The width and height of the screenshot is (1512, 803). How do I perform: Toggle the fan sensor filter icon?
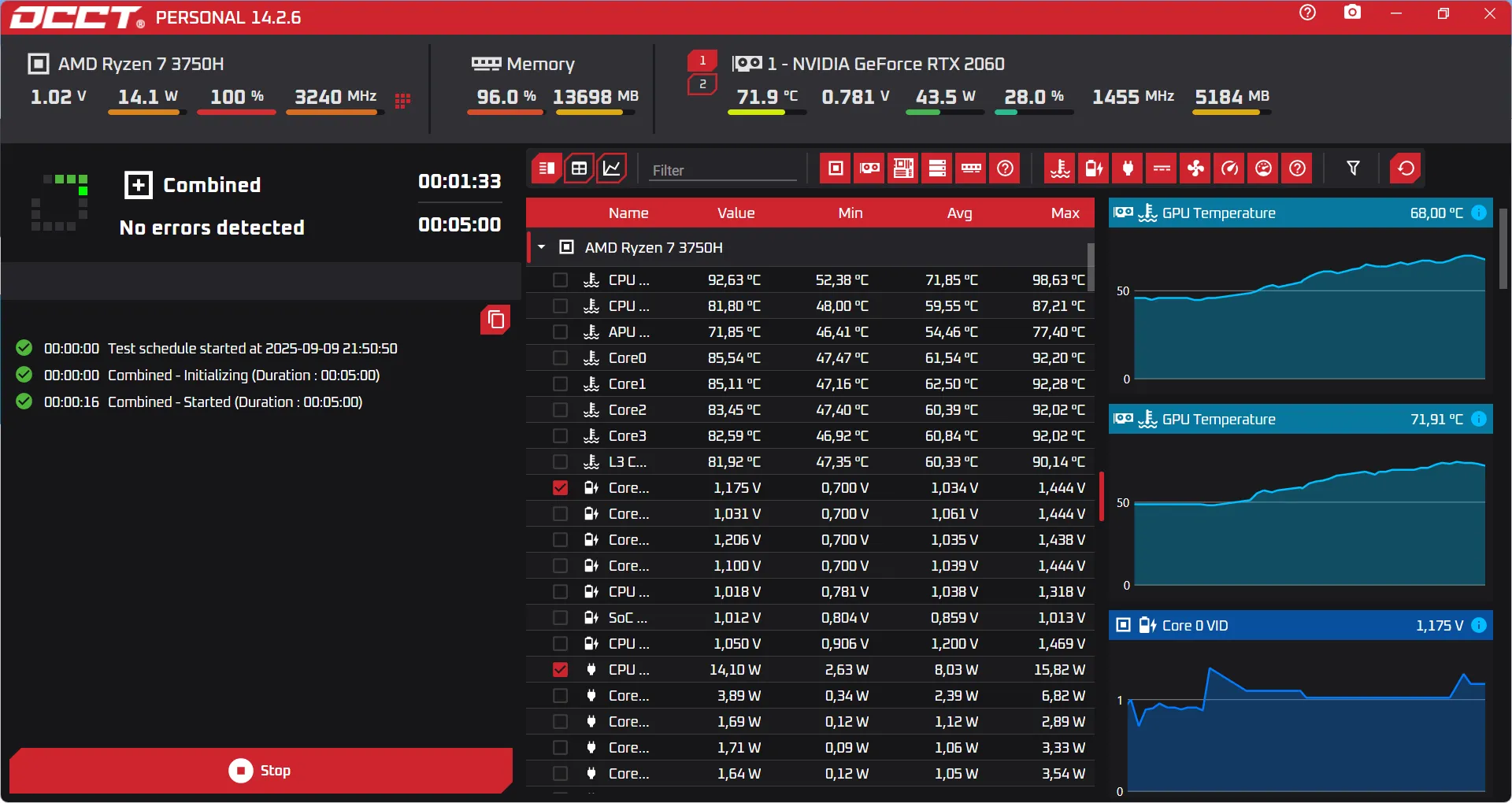pyautogui.click(x=1195, y=168)
